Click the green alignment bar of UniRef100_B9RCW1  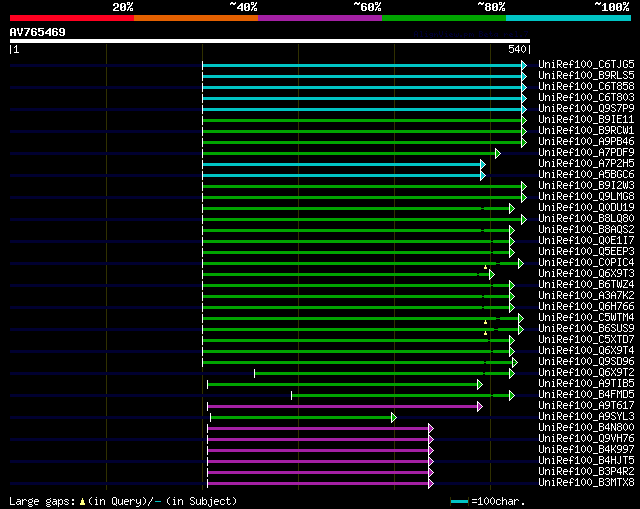[x=362, y=131]
